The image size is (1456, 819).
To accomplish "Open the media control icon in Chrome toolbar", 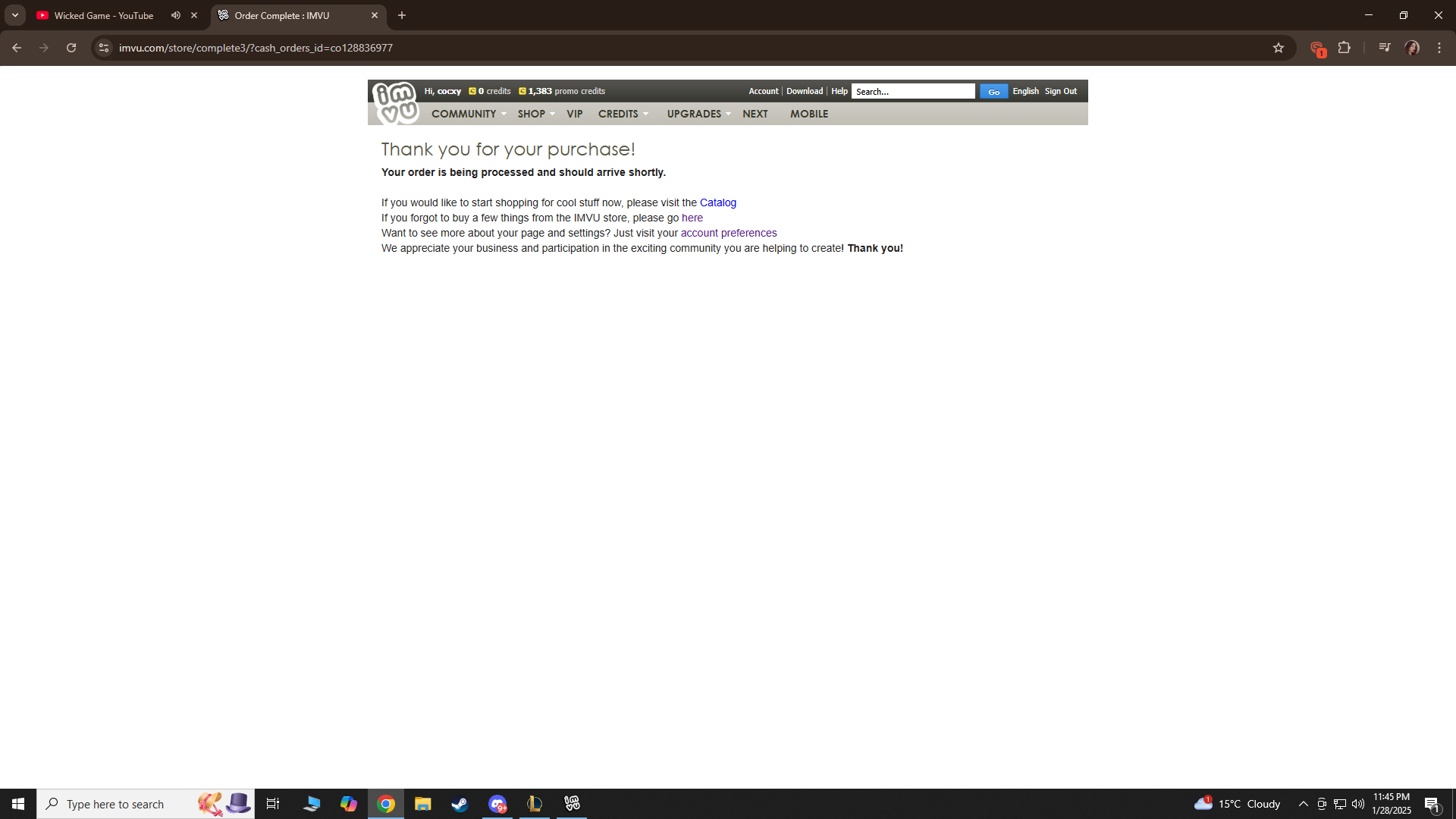I will (x=1385, y=48).
